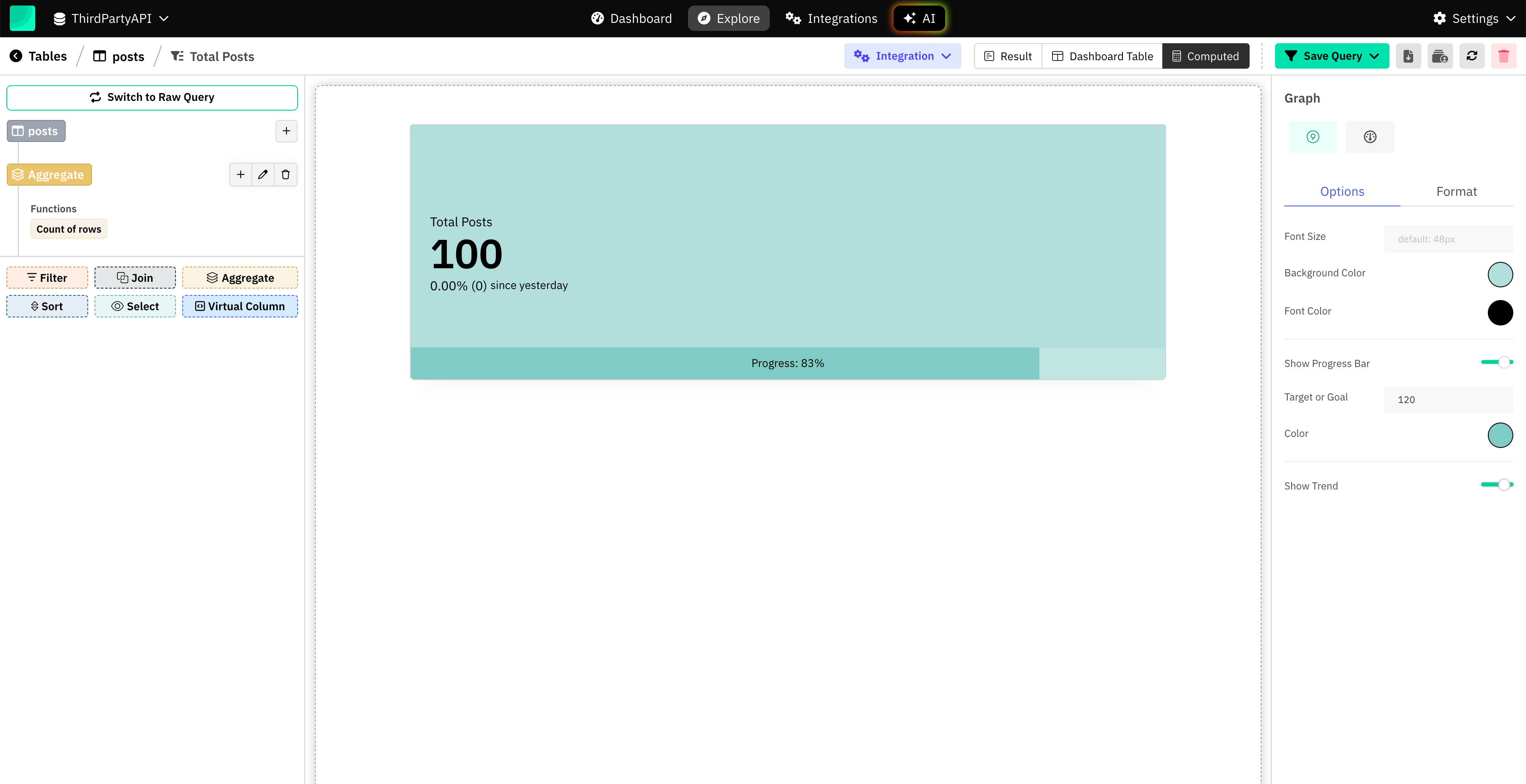This screenshot has width=1526, height=784.
Task: Click Switch to Raw Query button
Action: (152, 97)
